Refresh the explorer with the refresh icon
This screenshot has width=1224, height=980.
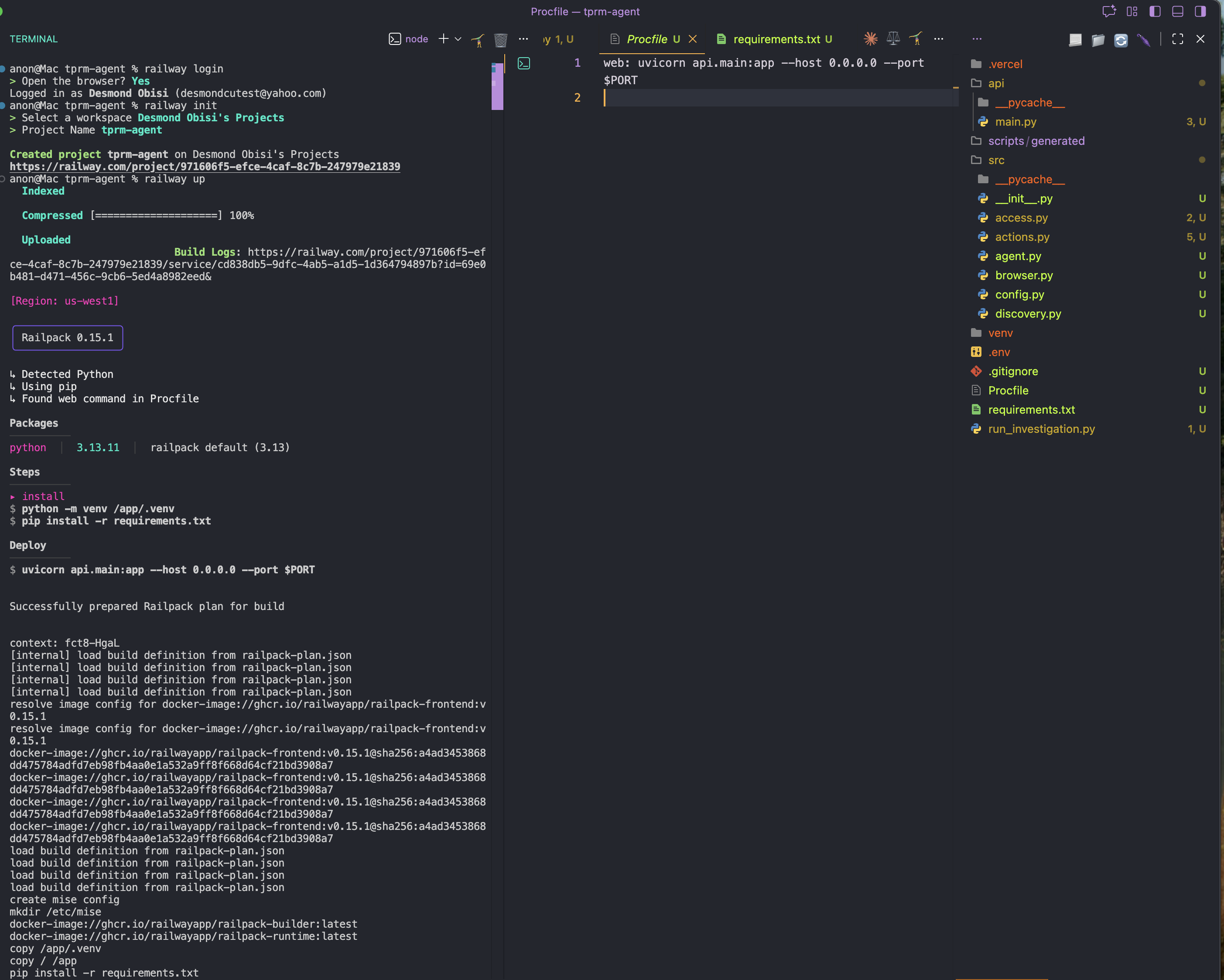[1121, 40]
